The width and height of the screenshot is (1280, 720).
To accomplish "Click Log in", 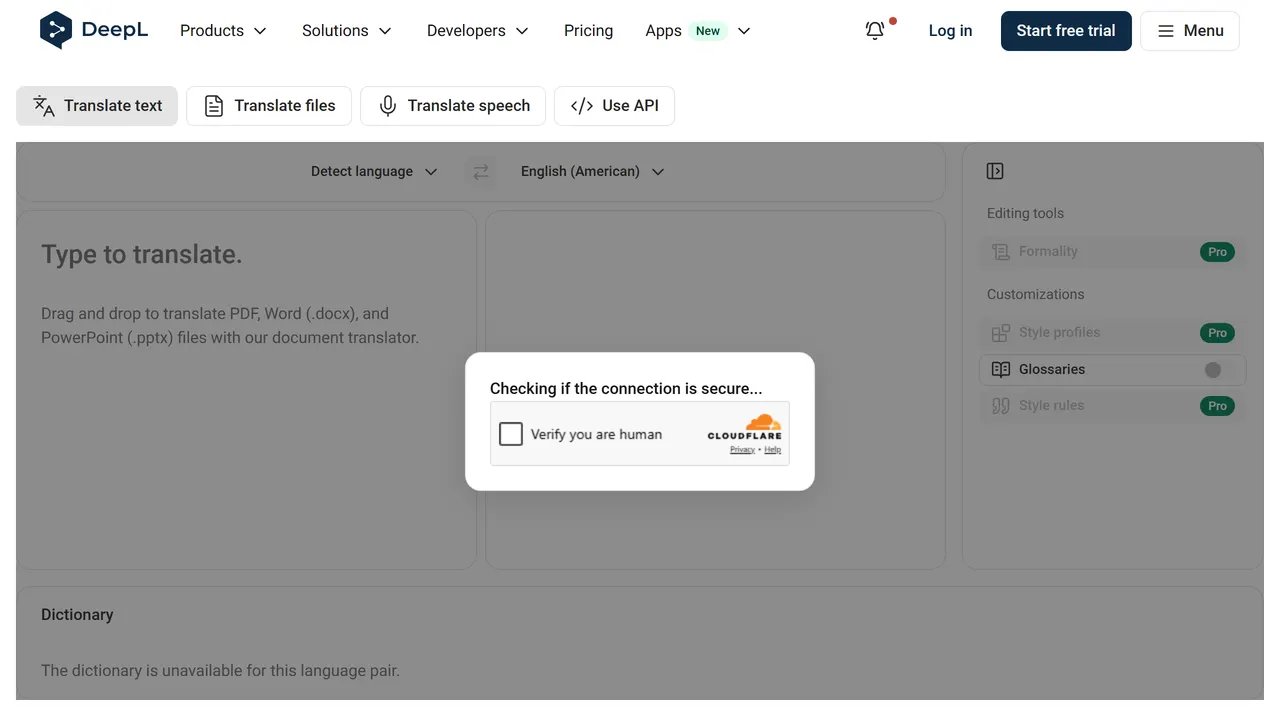I will pos(950,31).
